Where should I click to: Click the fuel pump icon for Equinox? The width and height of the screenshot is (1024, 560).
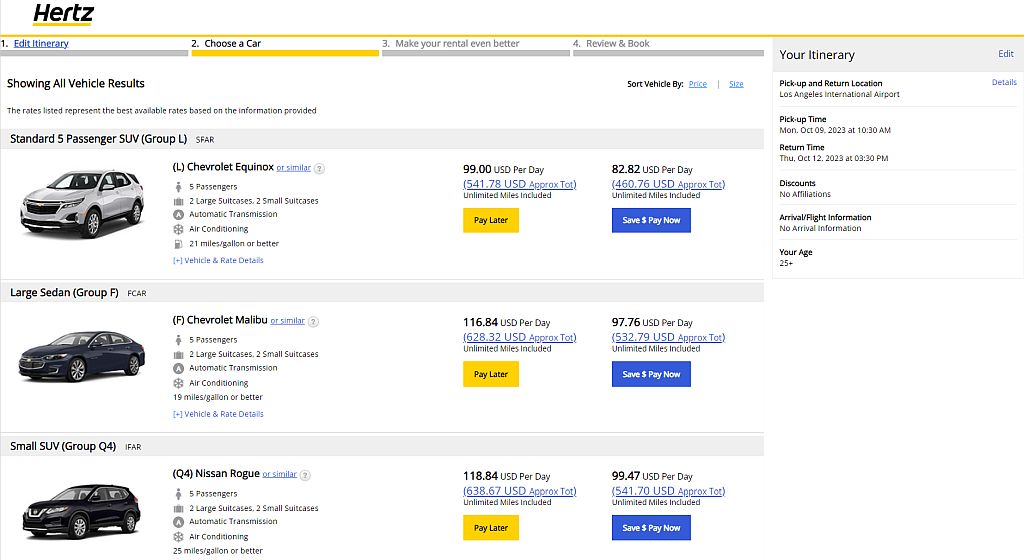coord(178,244)
